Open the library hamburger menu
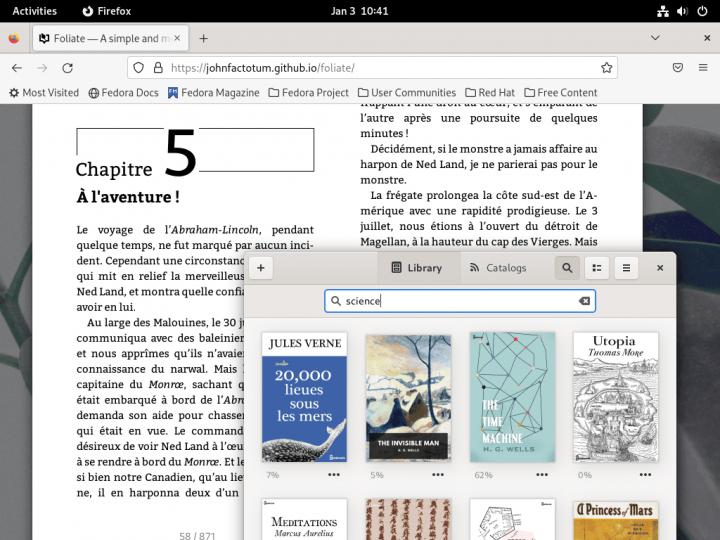Screen dimensions: 720x540 click(626, 268)
